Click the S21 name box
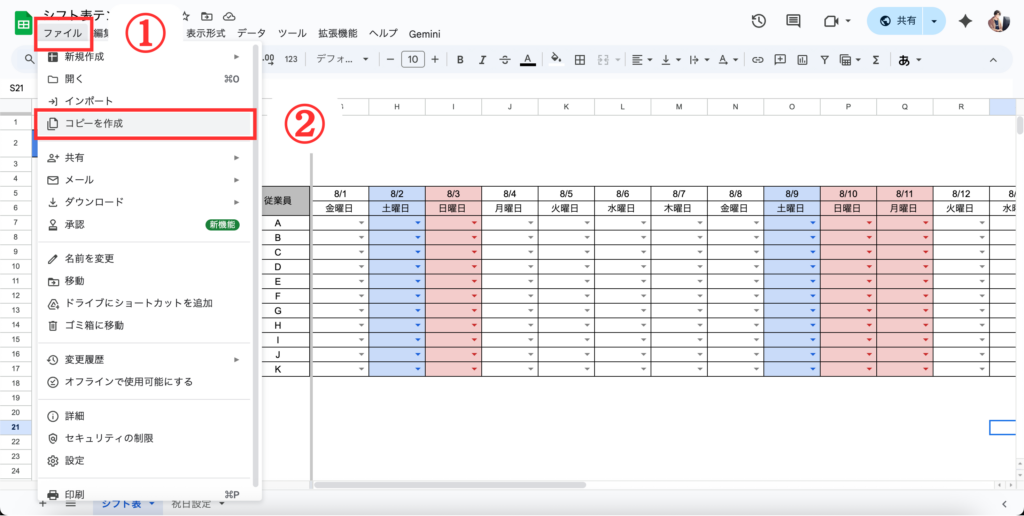Viewport: 1024px width, 516px height. [x=17, y=87]
